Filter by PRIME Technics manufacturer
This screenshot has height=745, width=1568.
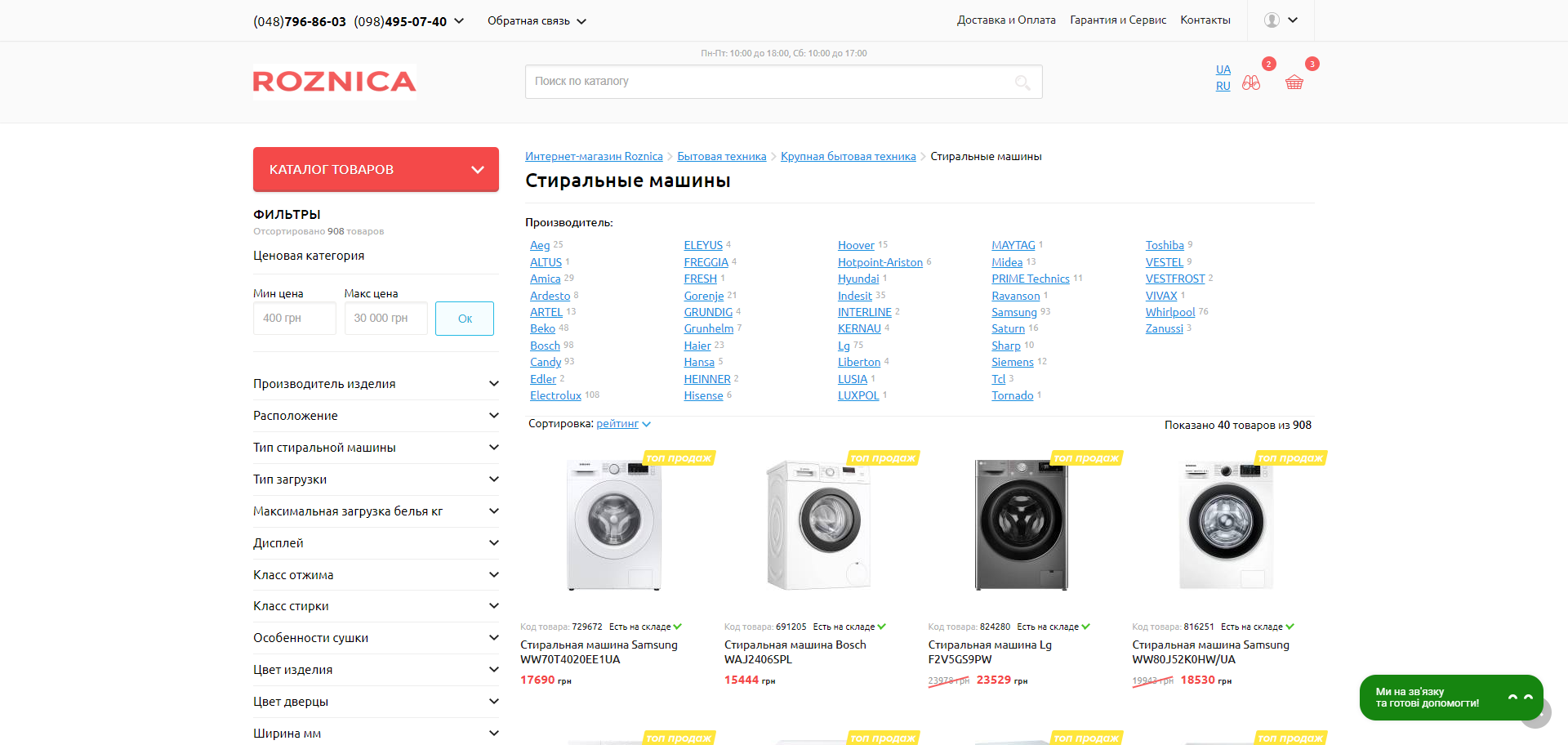point(1031,279)
